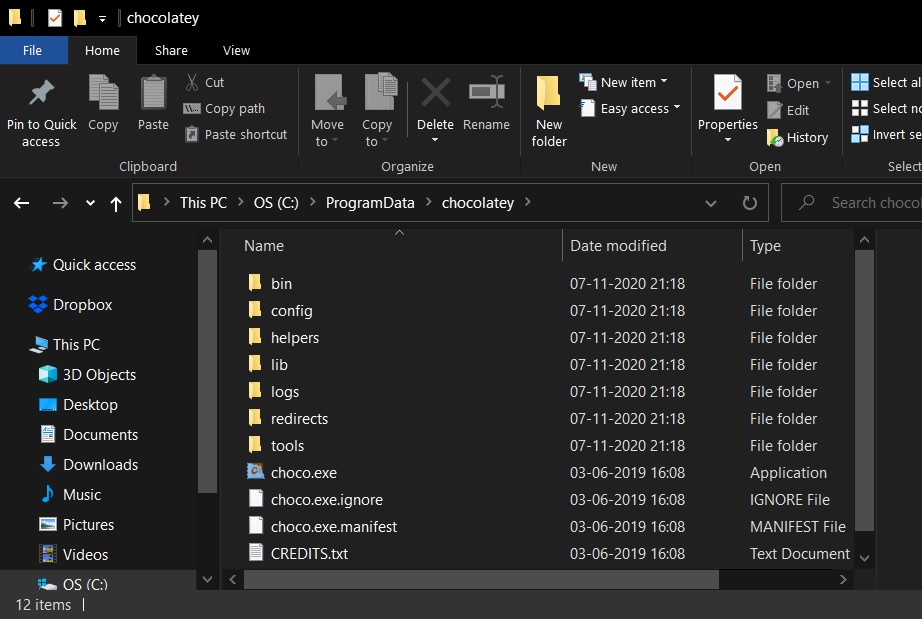Click the History icon in Open group
922x619 pixels.
click(x=775, y=138)
